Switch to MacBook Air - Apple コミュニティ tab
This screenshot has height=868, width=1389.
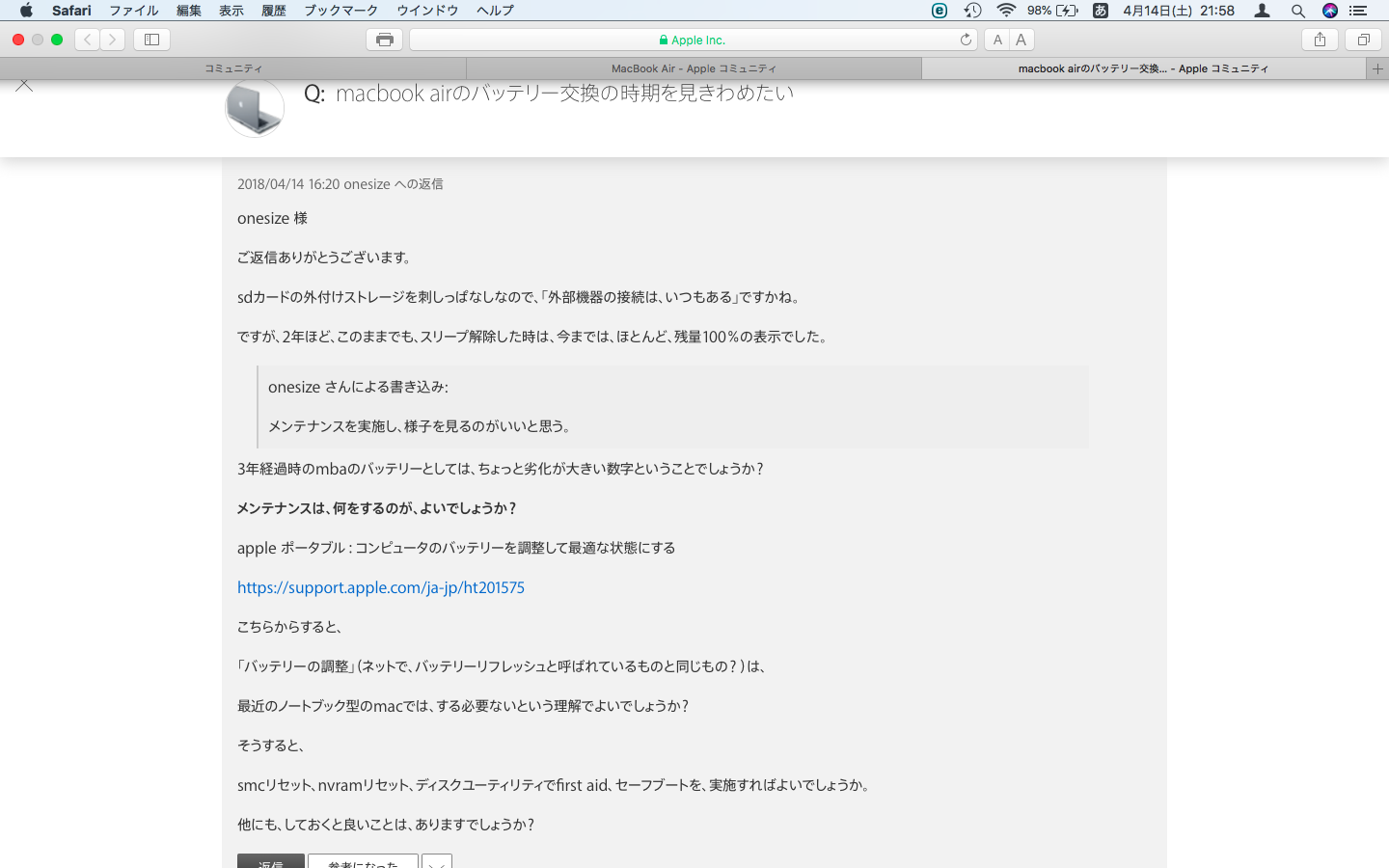(694, 68)
